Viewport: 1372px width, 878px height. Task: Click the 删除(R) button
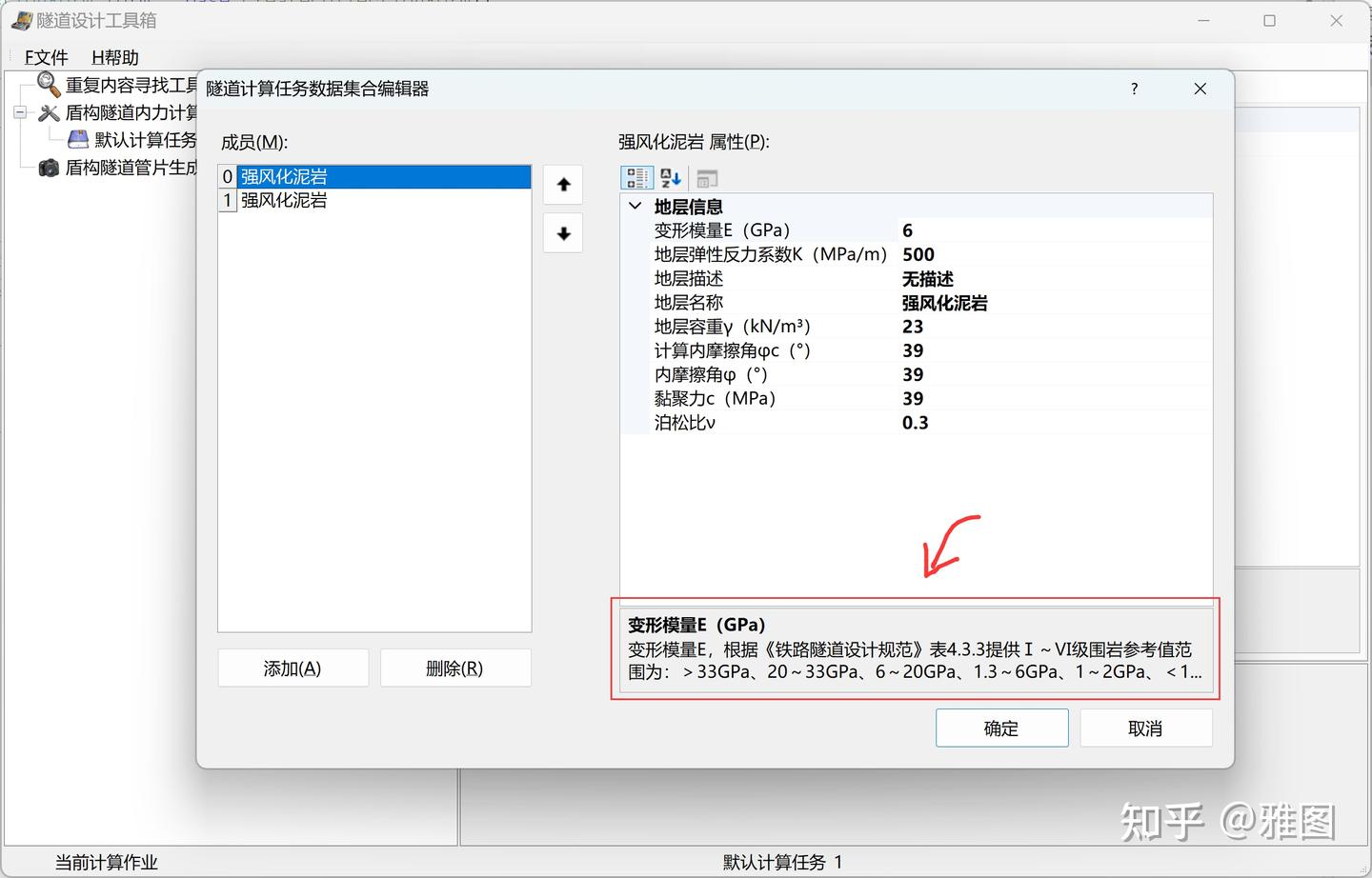tap(455, 668)
